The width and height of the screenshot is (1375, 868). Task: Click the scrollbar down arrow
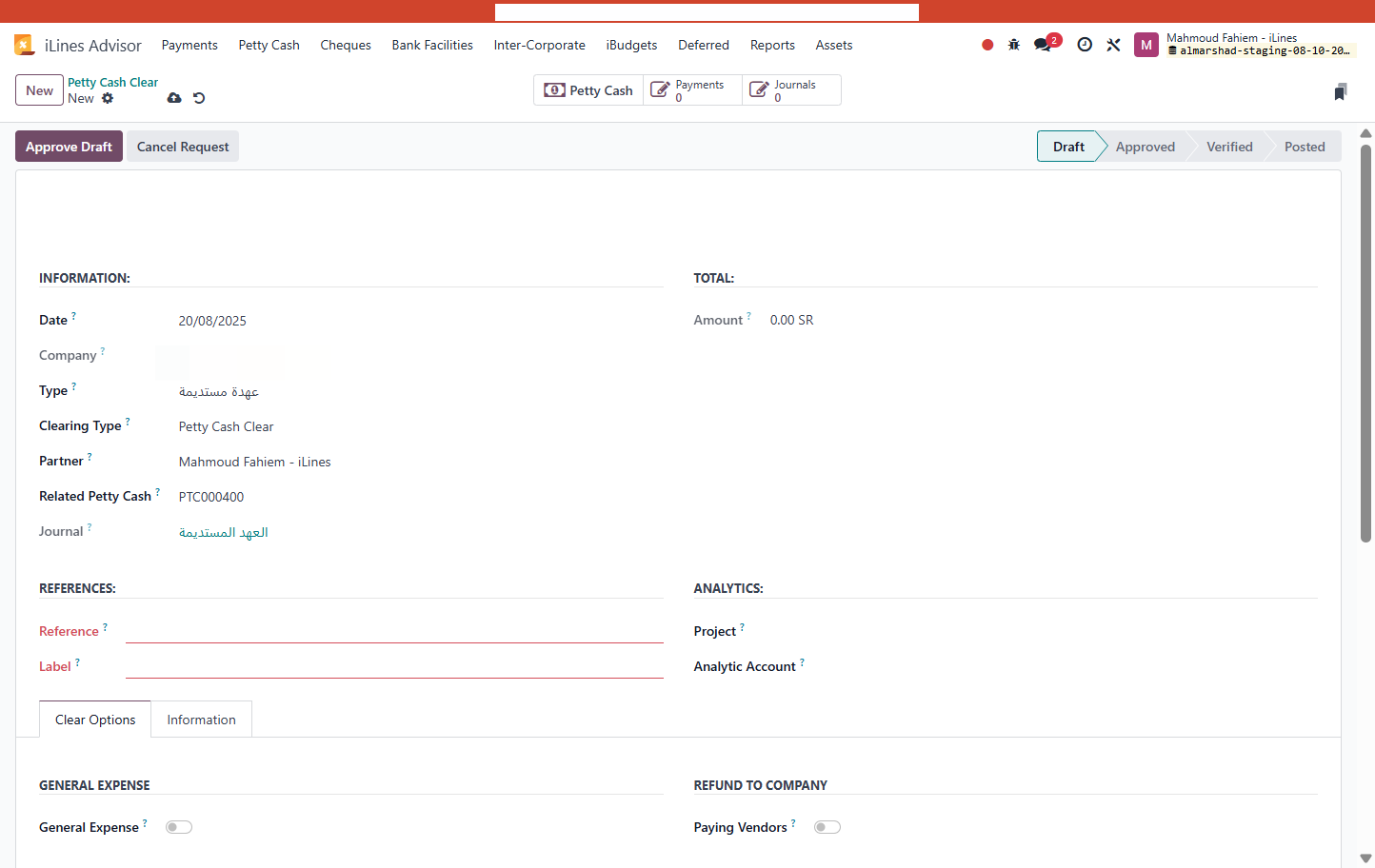[1365, 858]
